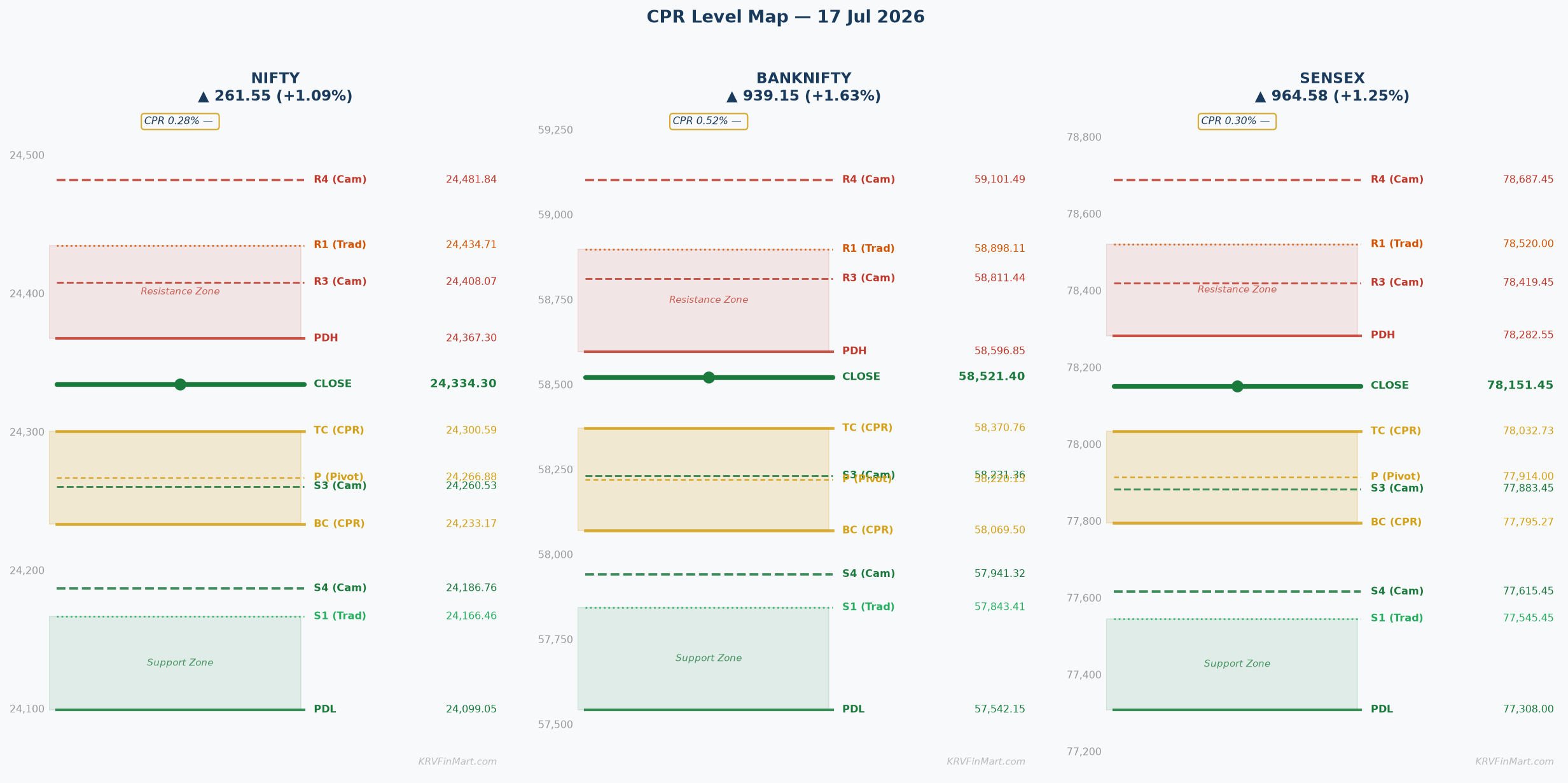Viewport: 1568px width, 783px height.
Task: Click BANKNIFTY R4 (Cam) value 59,101.49
Action: pos(1000,180)
